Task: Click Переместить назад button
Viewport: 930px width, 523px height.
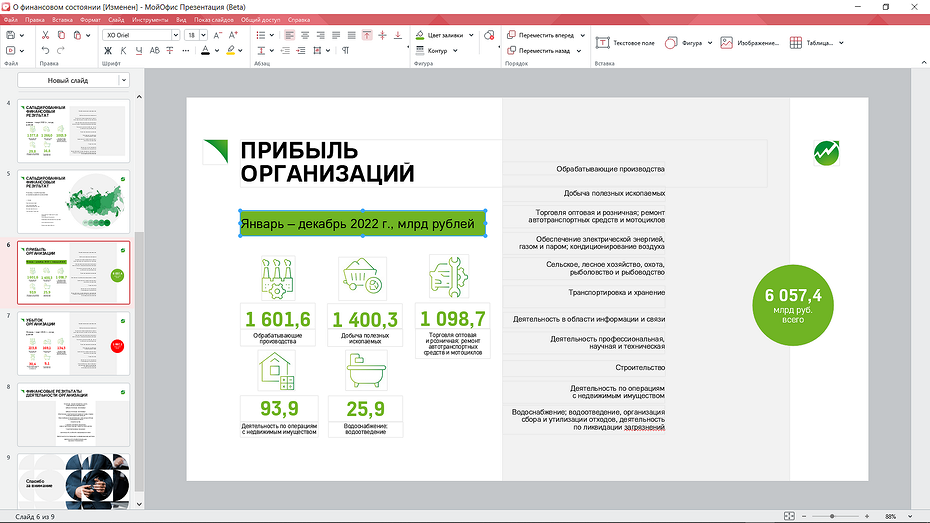Action: tap(539, 51)
